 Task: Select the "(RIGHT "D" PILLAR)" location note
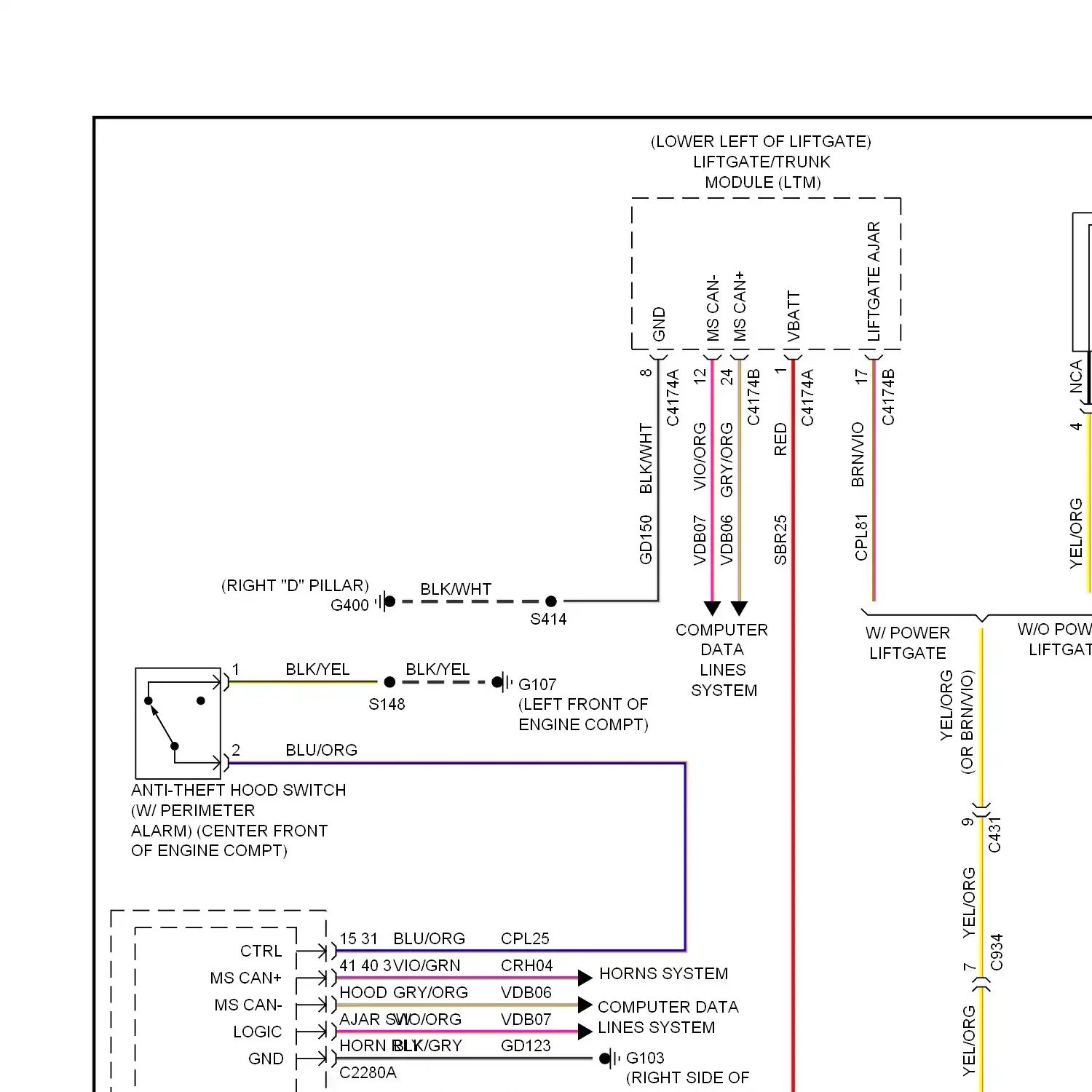tap(295, 585)
